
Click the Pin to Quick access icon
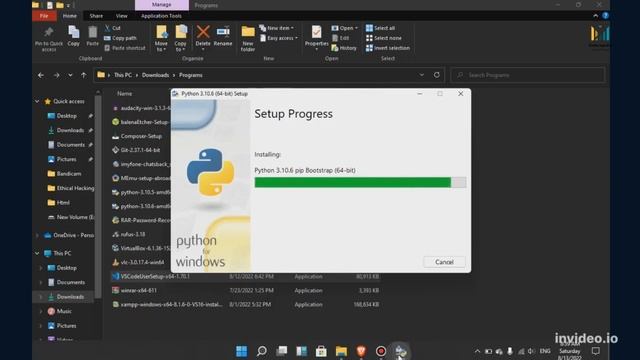click(x=49, y=33)
